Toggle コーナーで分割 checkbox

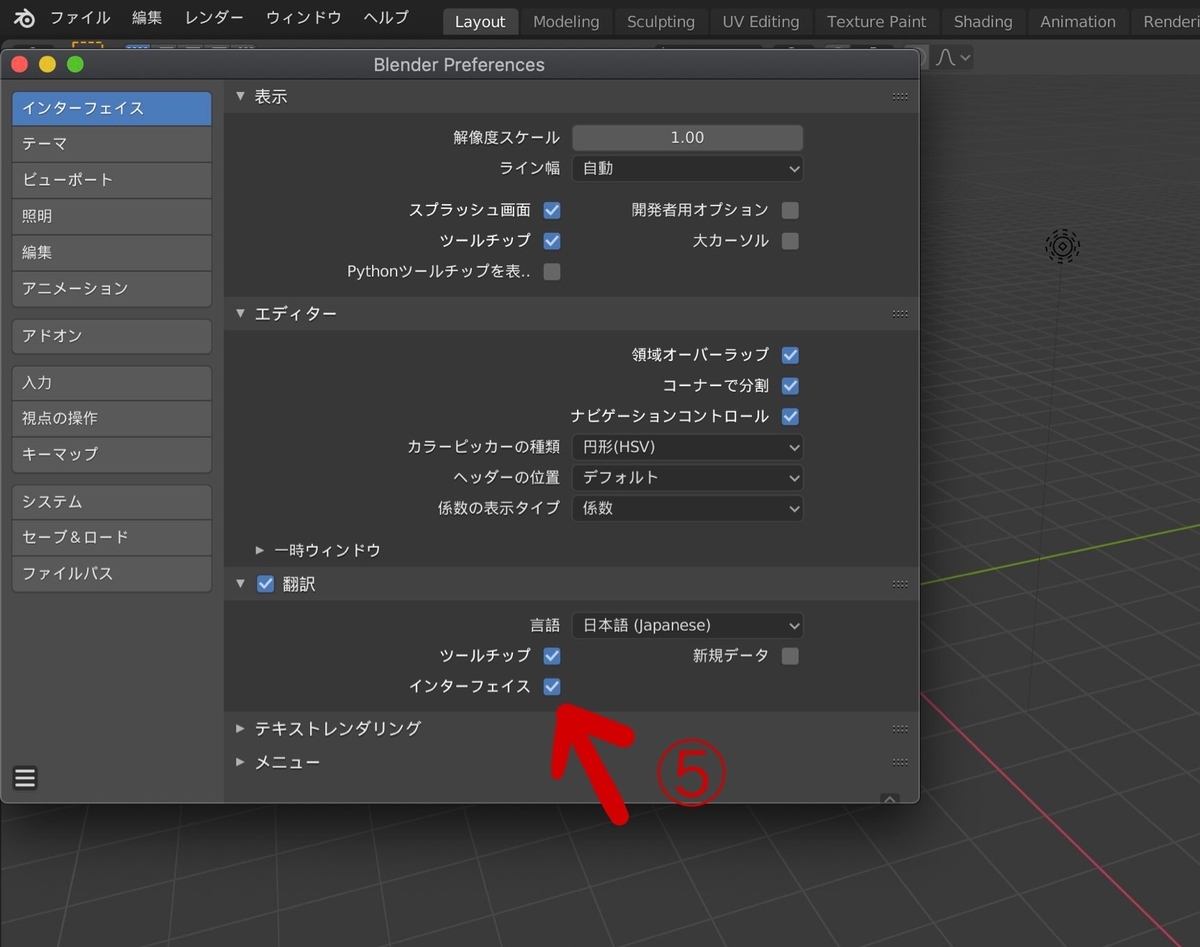click(790, 386)
